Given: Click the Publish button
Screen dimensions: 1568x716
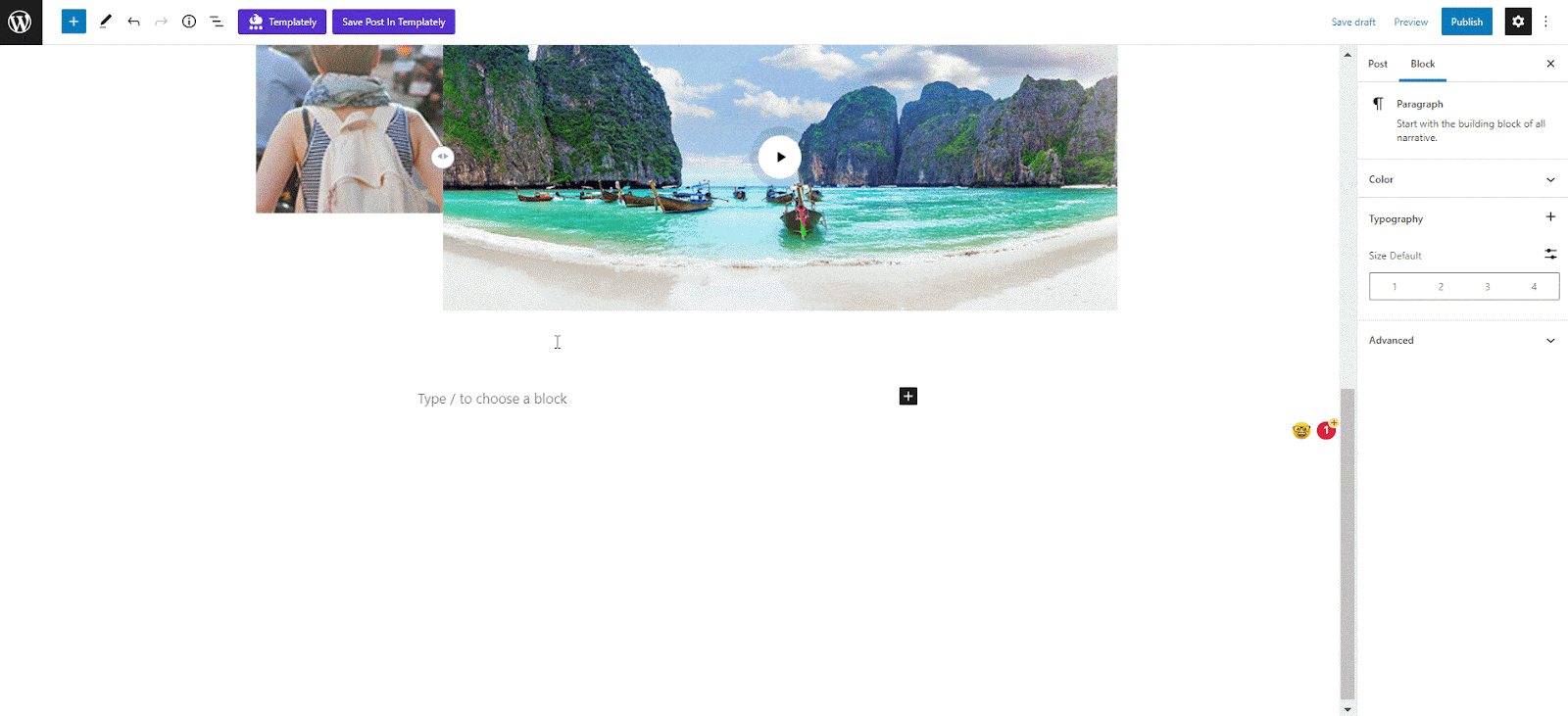Looking at the screenshot, I should [x=1467, y=22].
